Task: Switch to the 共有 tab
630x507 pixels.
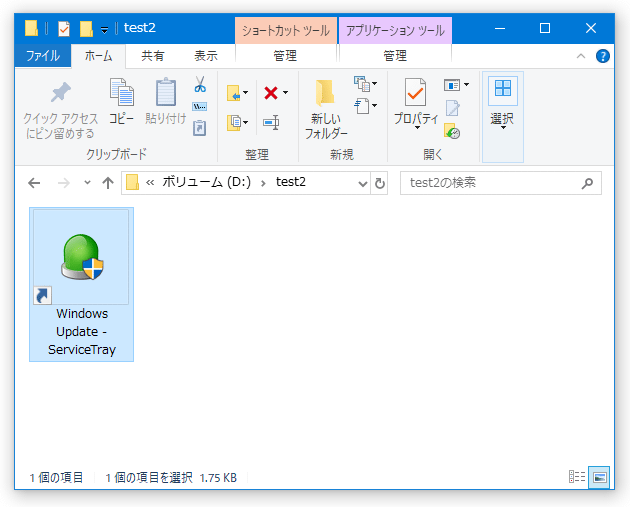Action: 153,56
